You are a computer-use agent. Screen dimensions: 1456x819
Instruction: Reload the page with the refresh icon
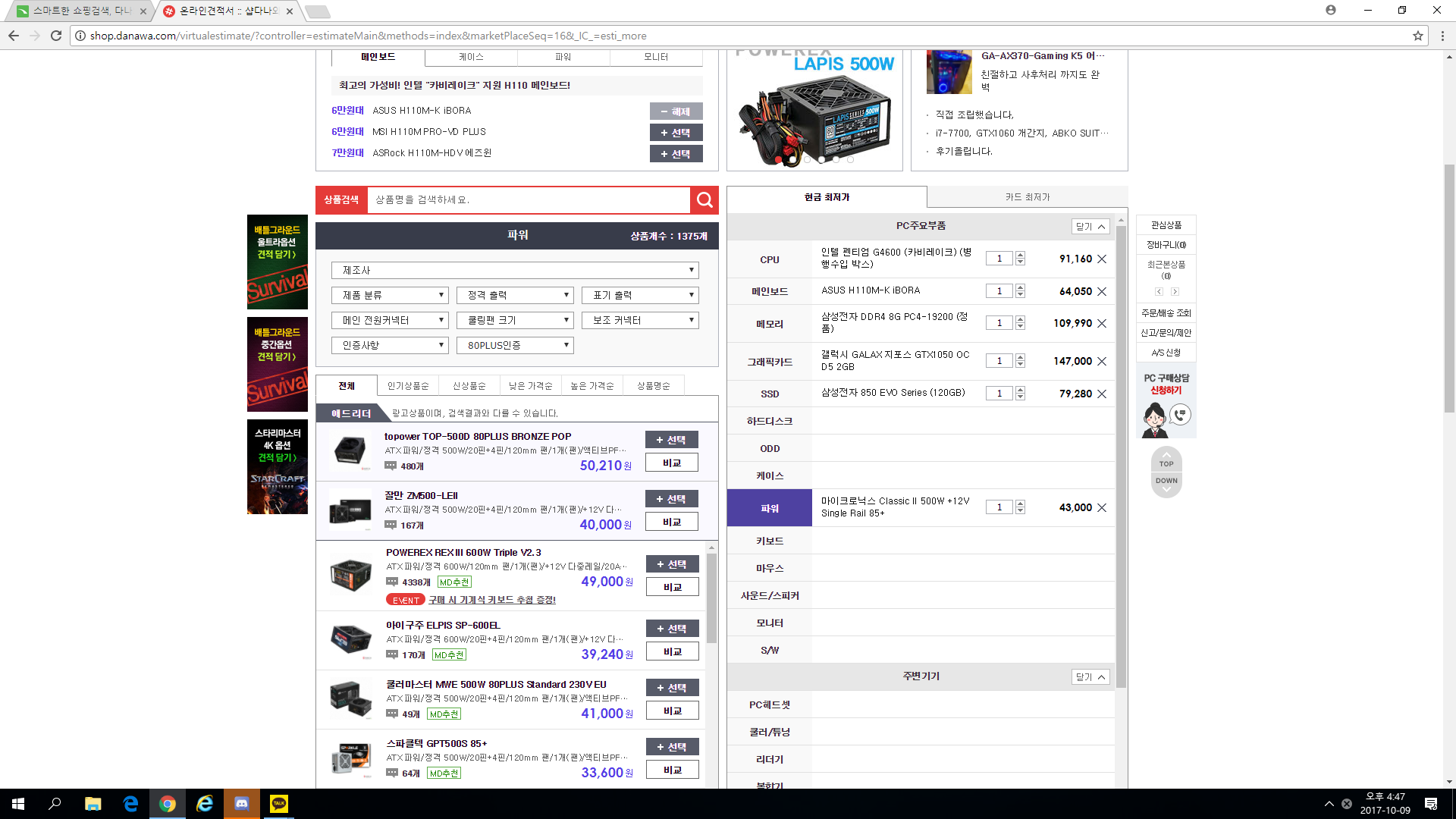coord(56,36)
